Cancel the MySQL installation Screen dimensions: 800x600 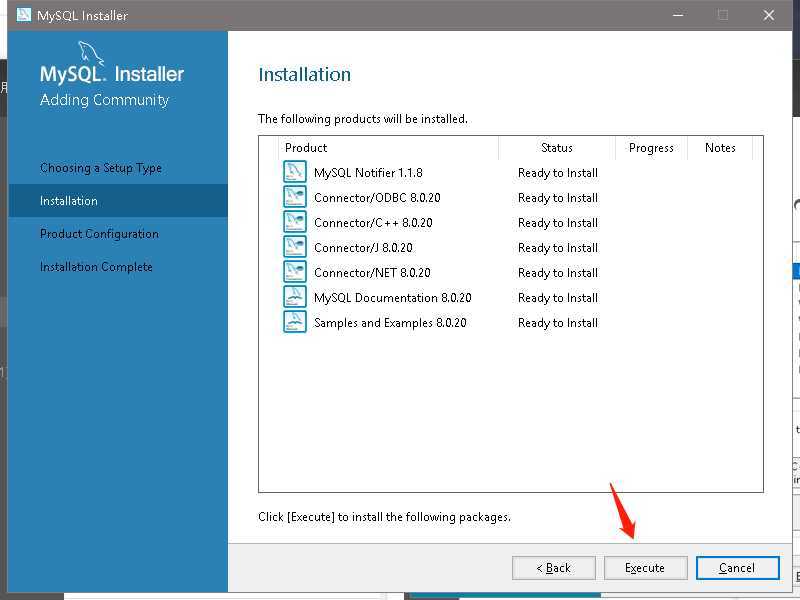[737, 568]
